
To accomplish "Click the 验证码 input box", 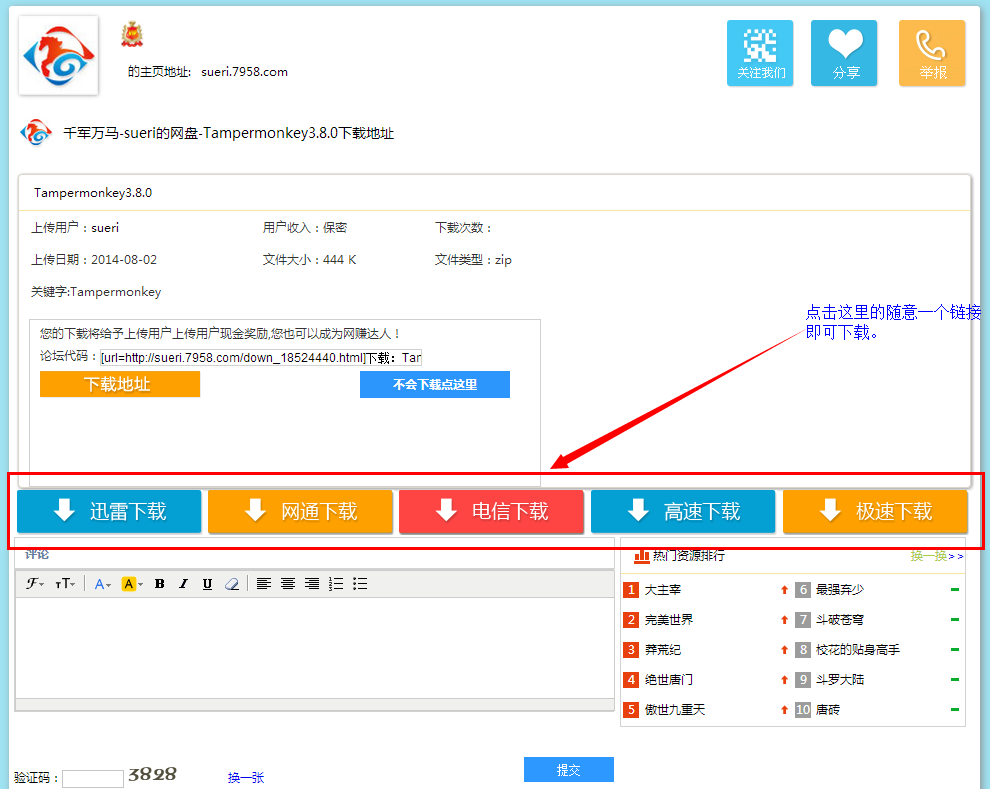I will 93,778.
